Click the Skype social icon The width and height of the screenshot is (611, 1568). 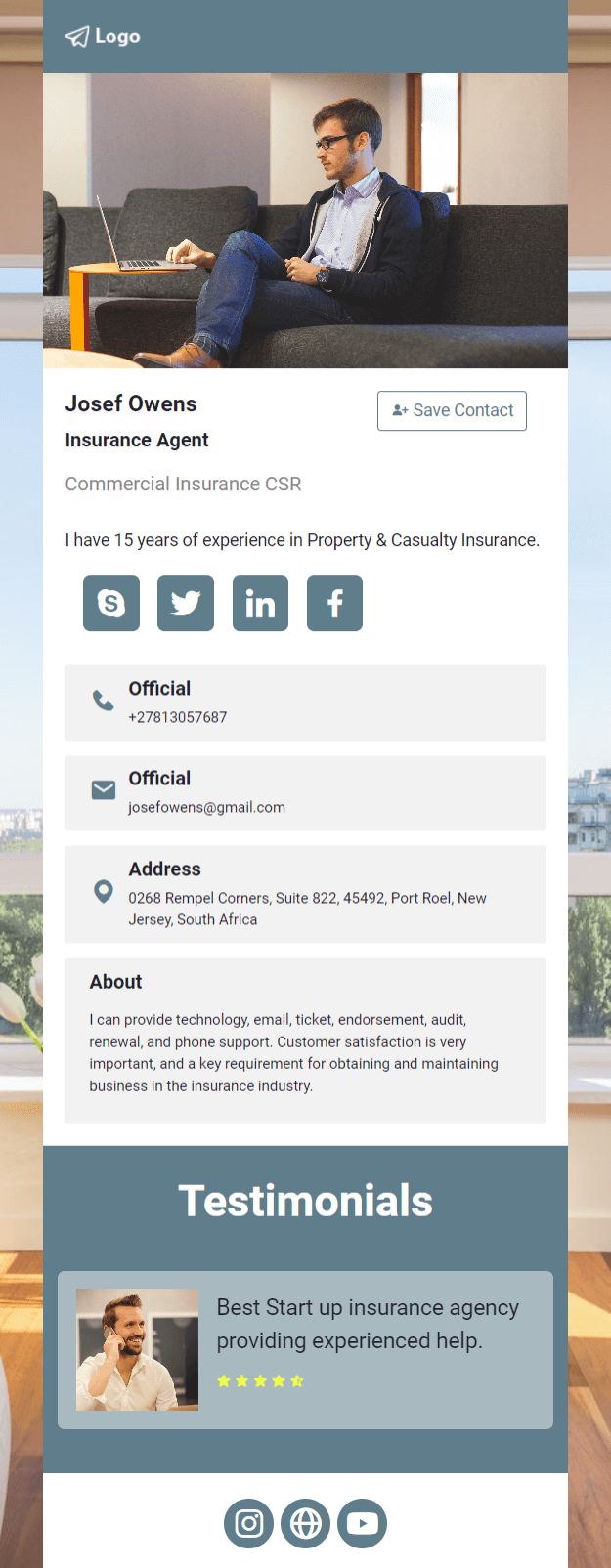pyautogui.click(x=111, y=604)
